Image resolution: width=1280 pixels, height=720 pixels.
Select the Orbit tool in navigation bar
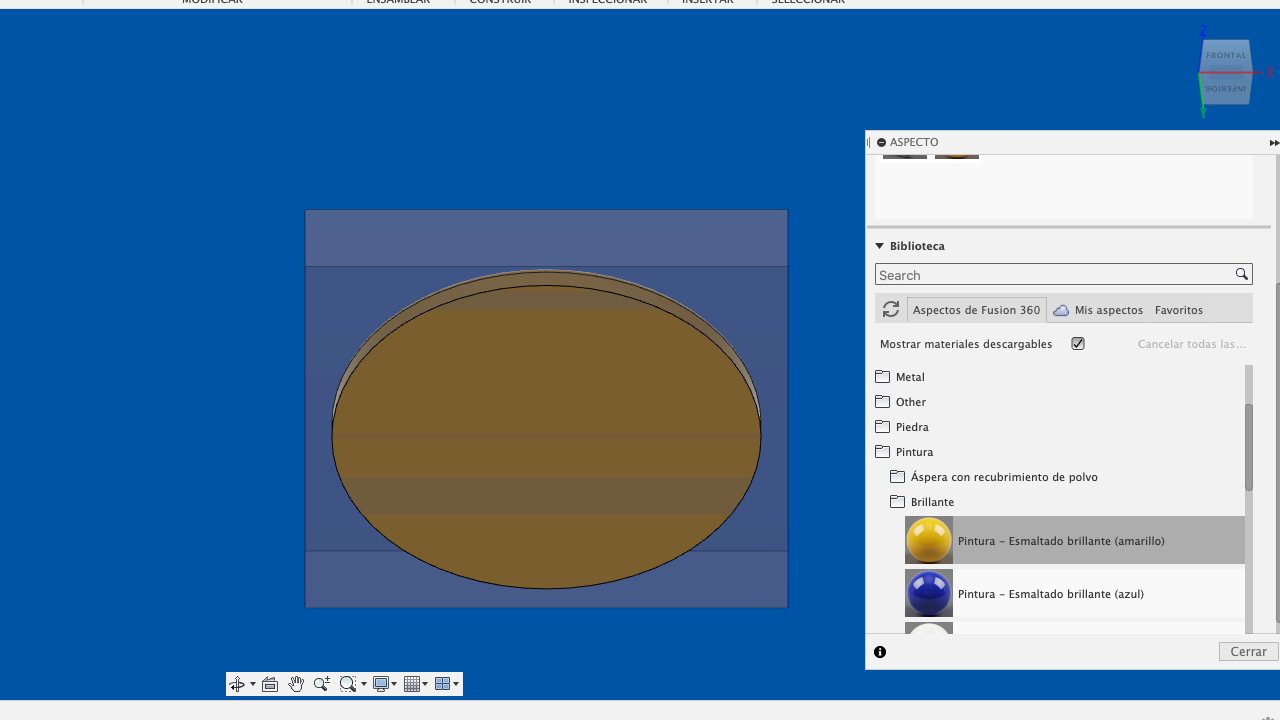coord(237,684)
